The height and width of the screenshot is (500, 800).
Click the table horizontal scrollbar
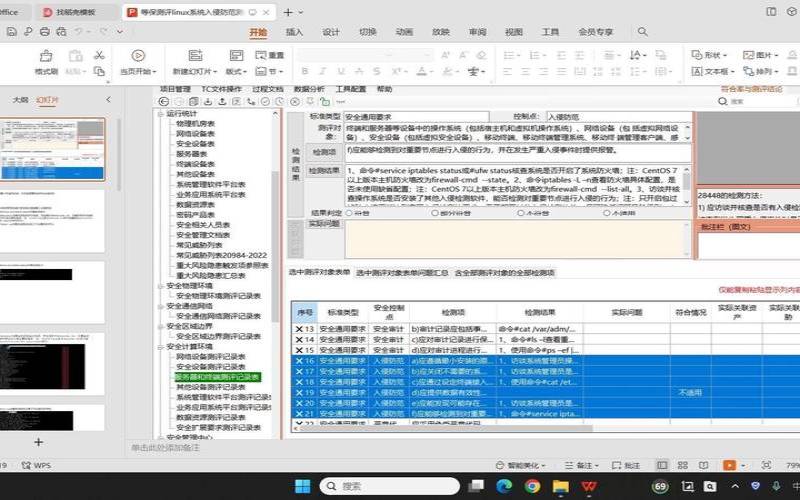point(446,428)
